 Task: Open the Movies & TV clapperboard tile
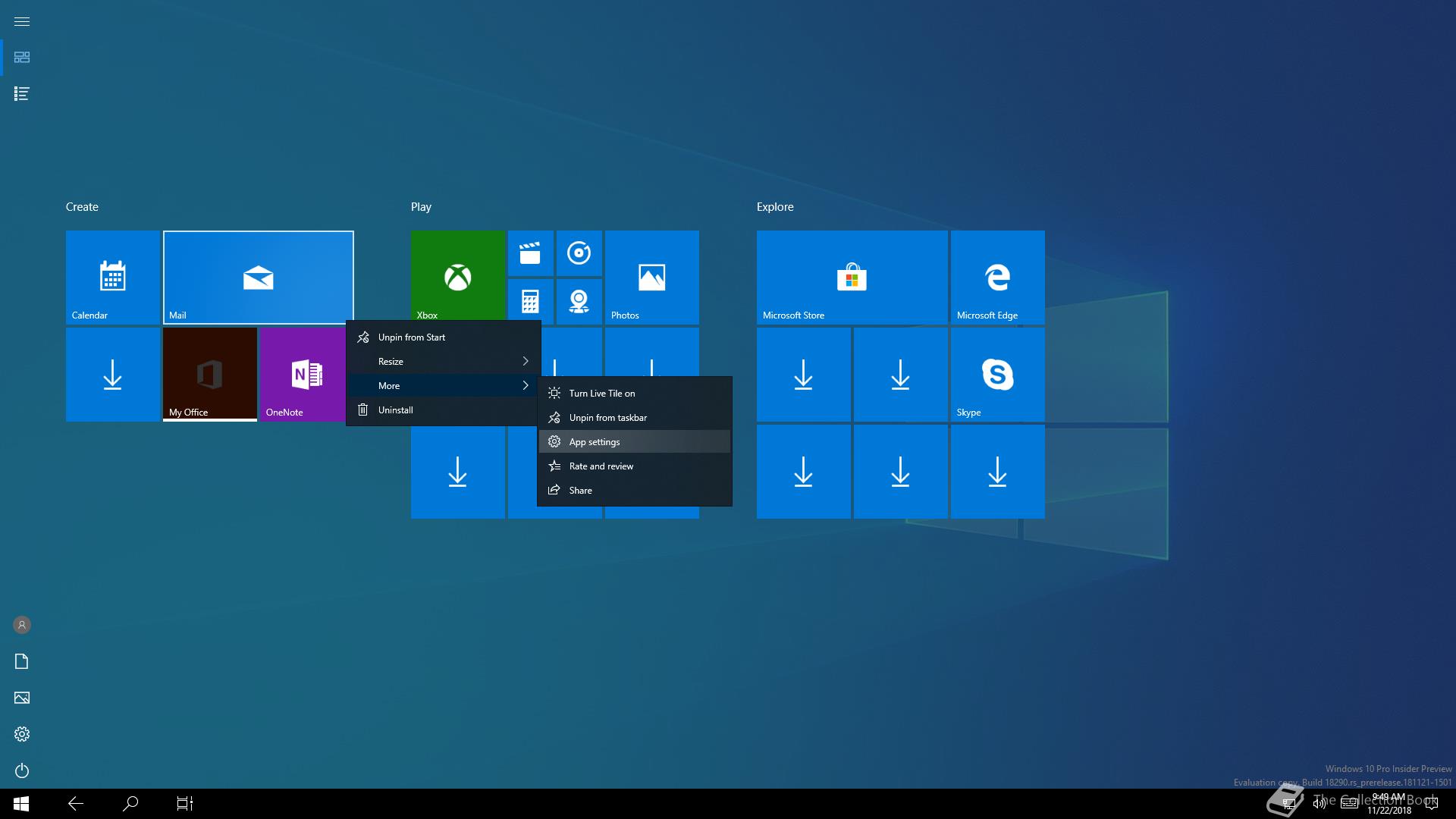pyautogui.click(x=531, y=253)
